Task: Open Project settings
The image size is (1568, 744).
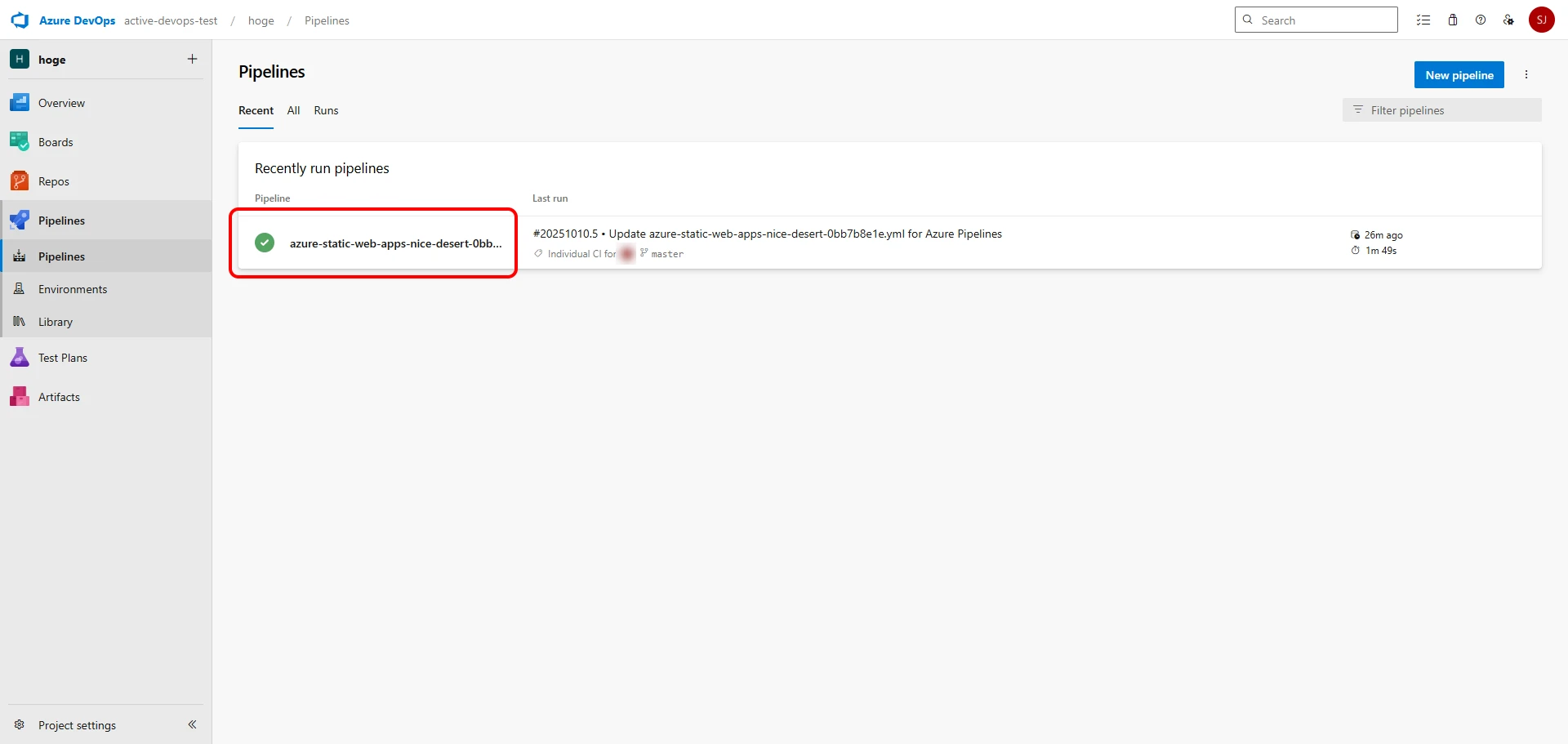Action: click(x=77, y=725)
